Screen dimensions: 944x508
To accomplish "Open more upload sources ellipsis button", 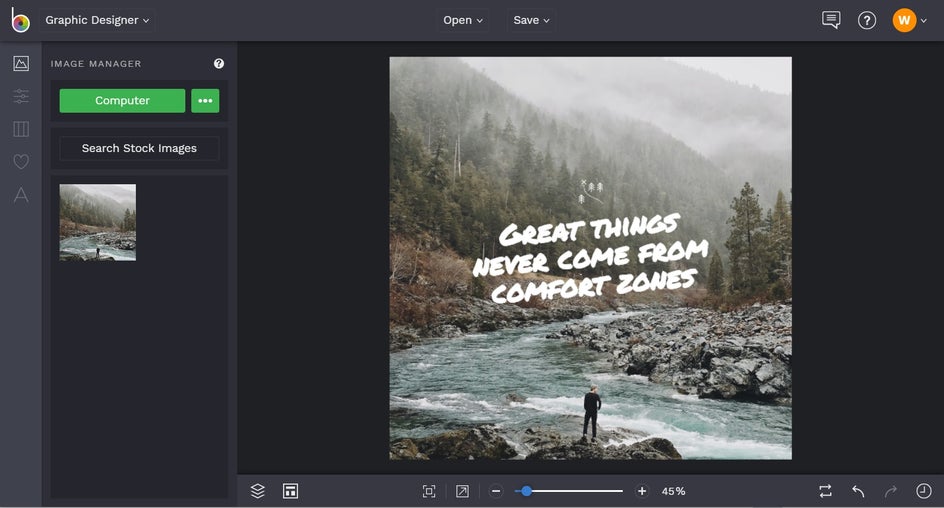I will coord(205,101).
